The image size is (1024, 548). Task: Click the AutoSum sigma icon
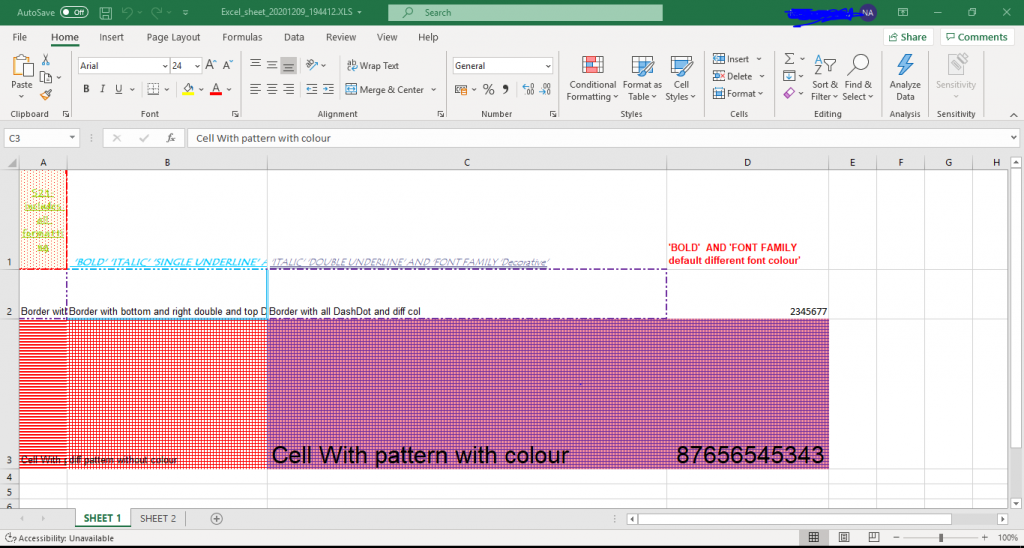click(789, 59)
